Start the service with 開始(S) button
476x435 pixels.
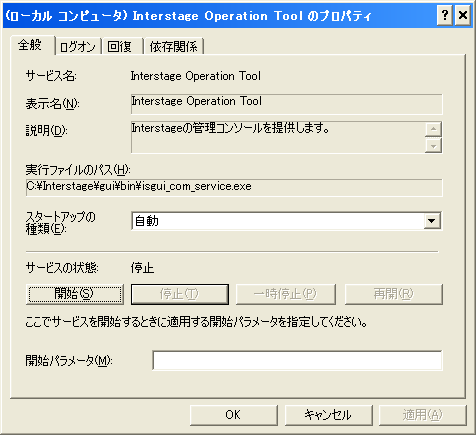click(75, 294)
